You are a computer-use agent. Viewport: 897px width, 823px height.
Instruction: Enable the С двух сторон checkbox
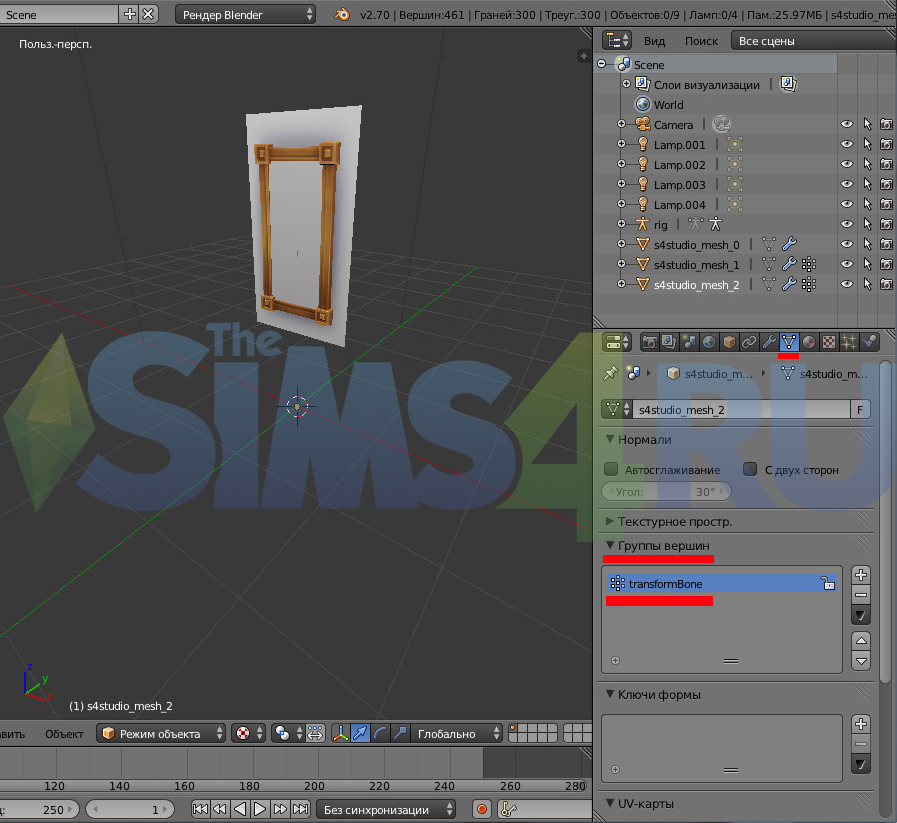pos(750,469)
